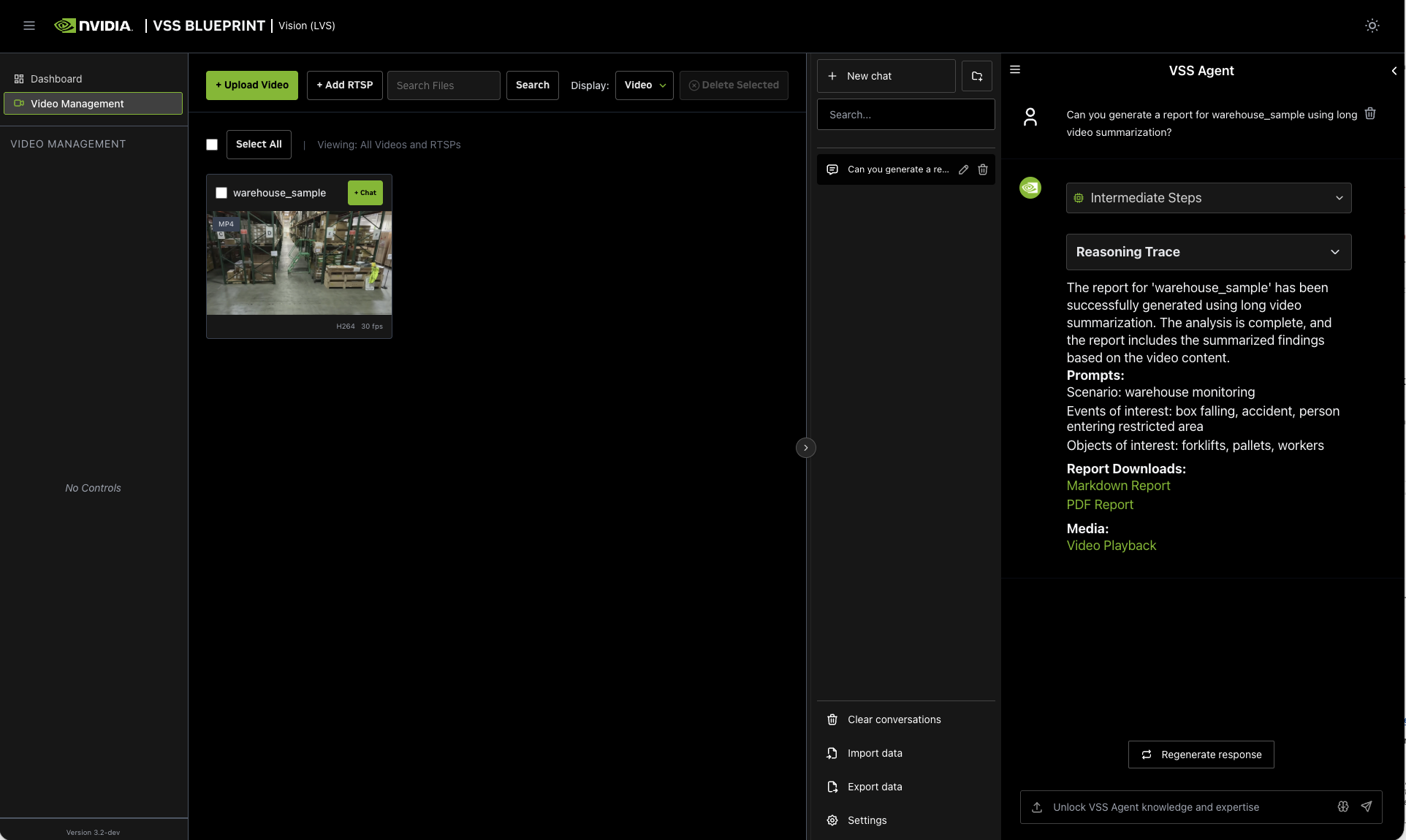Click the Intermediate Steps chip icon
The width and height of the screenshot is (1406, 840).
pos(1079,198)
